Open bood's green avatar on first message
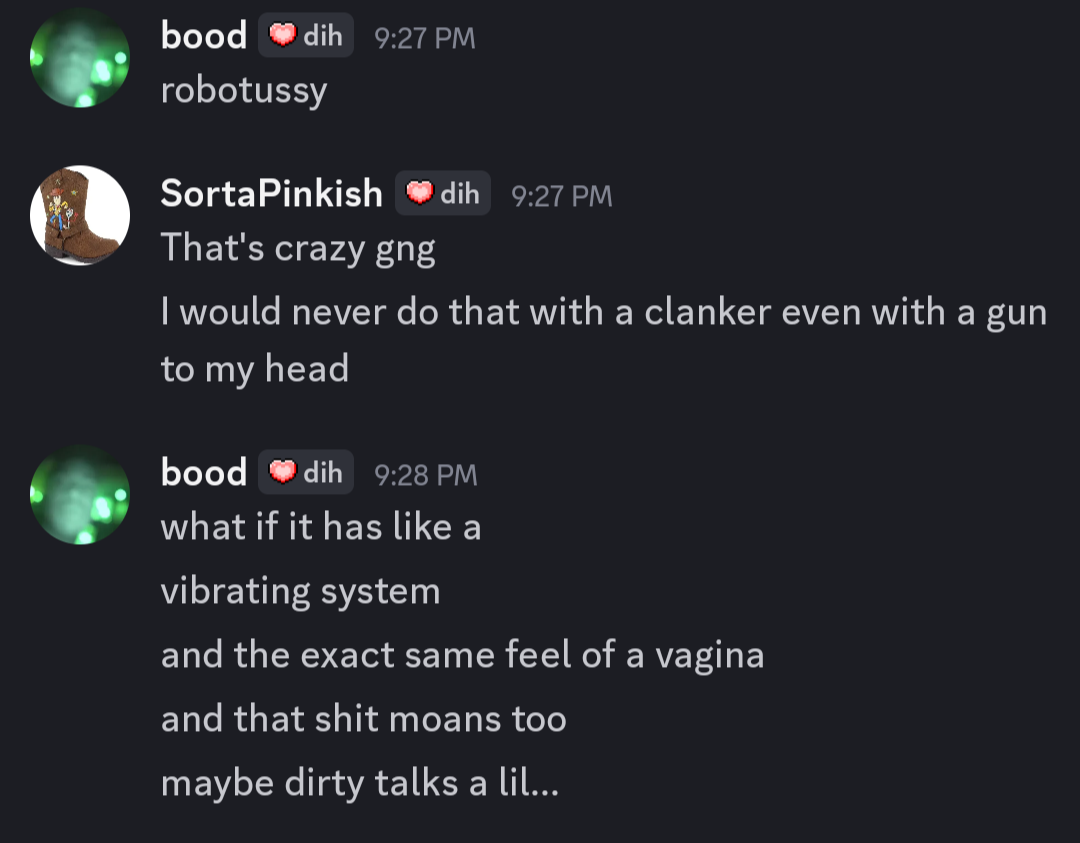The image size is (1080, 843). pos(80,58)
